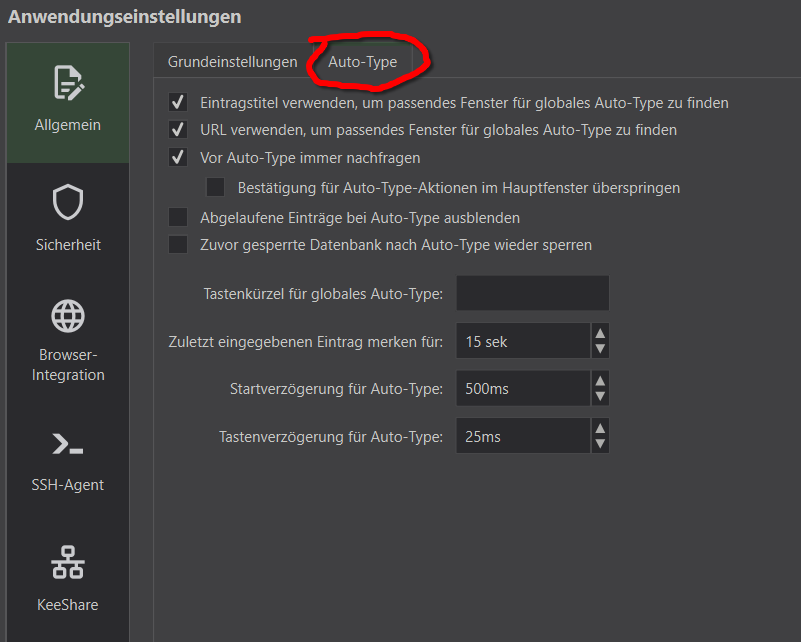Click the globe icon for Browser-Integration

(67, 315)
